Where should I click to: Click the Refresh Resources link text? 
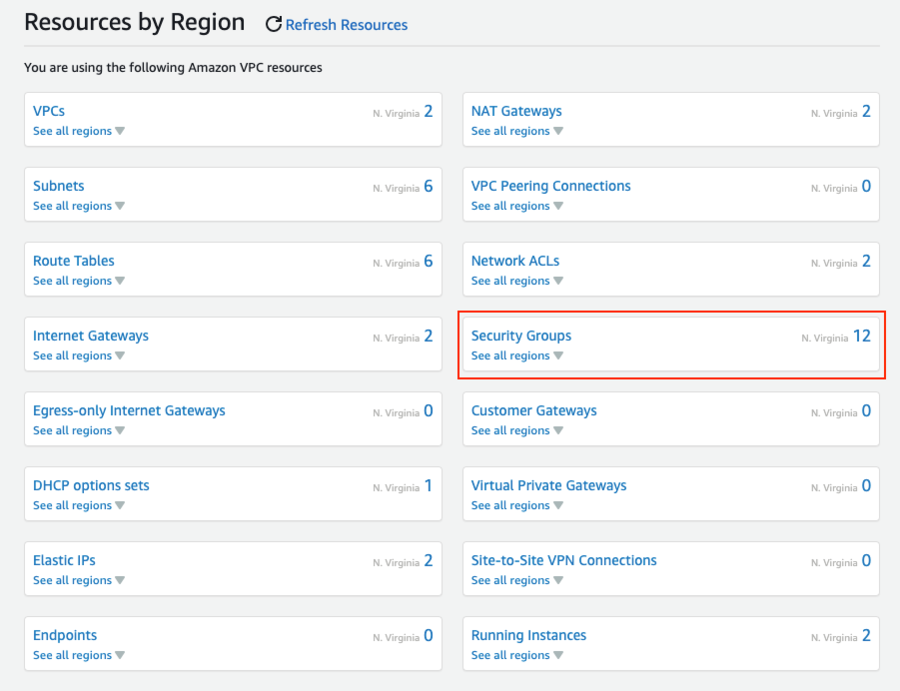point(346,25)
